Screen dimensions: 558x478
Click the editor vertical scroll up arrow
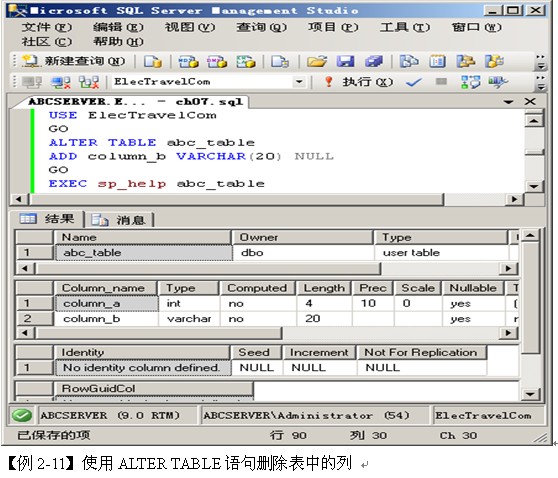(x=533, y=120)
